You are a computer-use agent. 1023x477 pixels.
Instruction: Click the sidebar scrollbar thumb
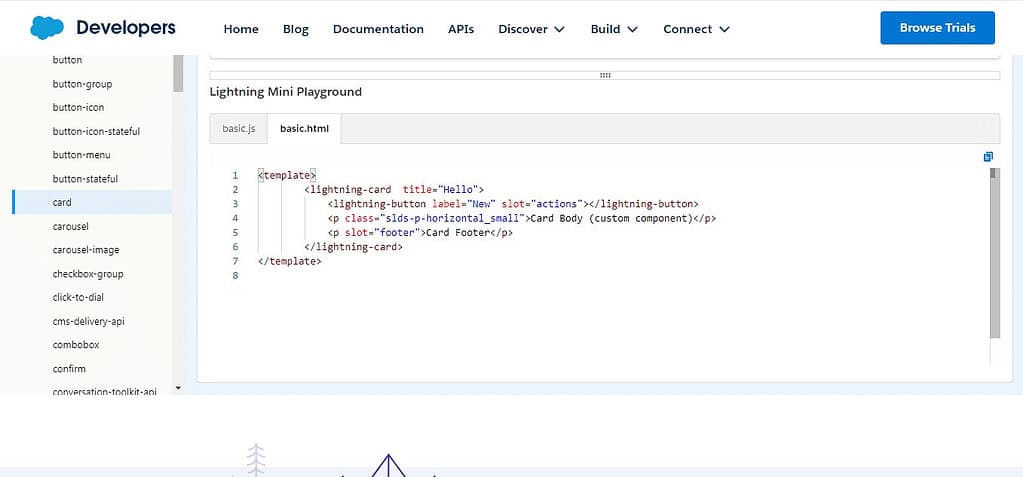coord(178,73)
